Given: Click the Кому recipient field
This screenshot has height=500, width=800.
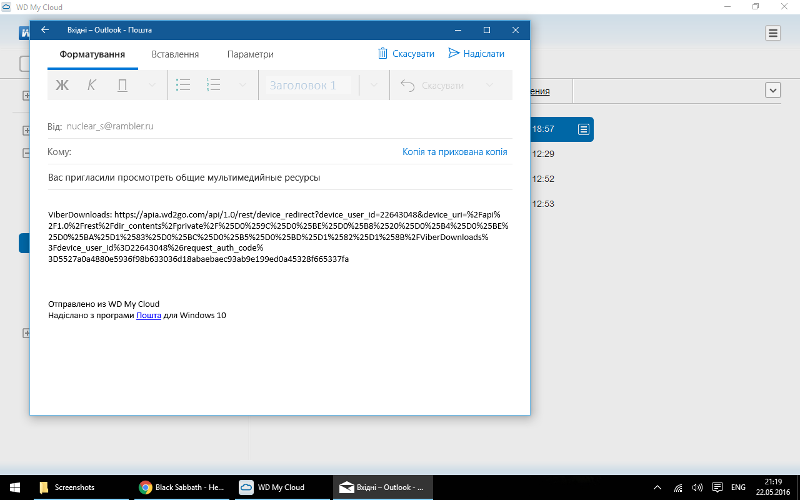Looking at the screenshot, I should click(235, 152).
